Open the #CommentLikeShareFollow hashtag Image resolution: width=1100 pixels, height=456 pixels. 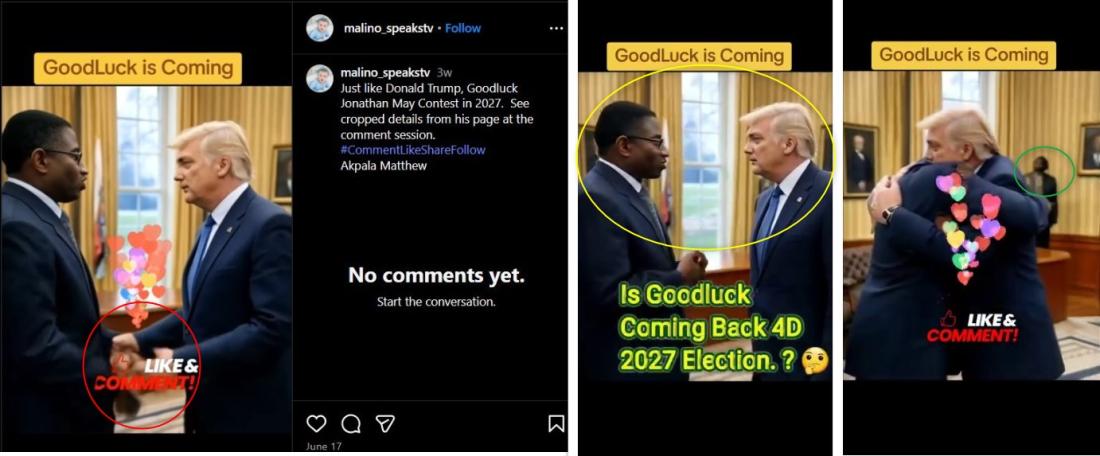[412, 150]
